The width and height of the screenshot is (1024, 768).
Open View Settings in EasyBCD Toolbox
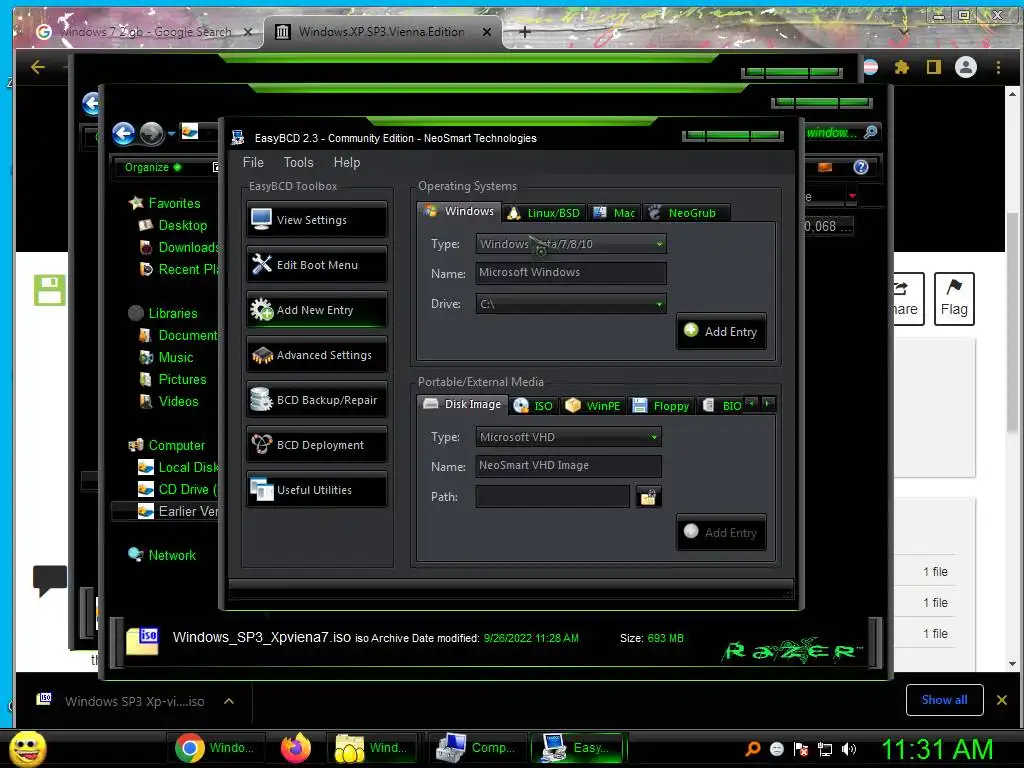[317, 219]
